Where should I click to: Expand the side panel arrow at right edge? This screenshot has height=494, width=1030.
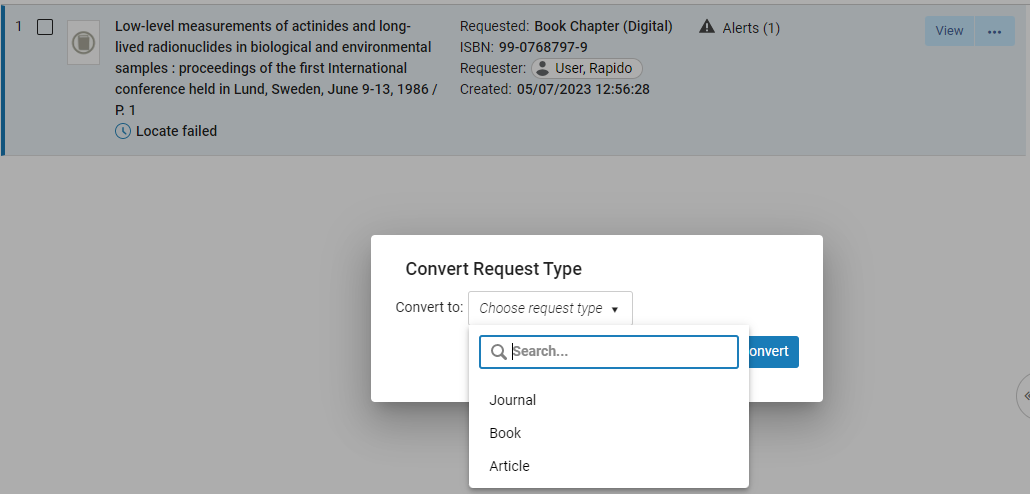1023,395
